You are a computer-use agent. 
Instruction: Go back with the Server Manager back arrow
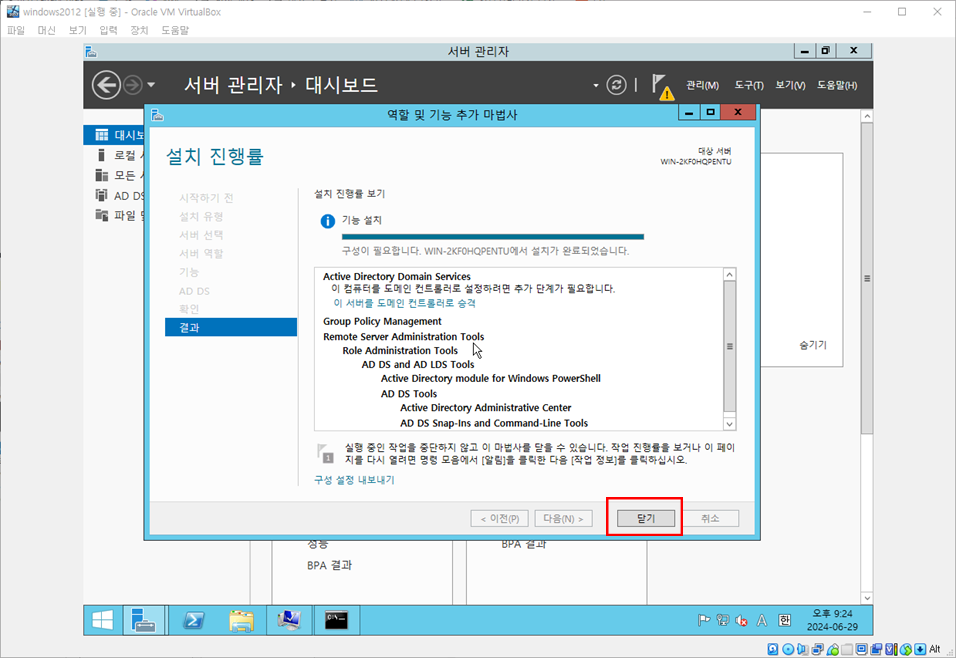[x=106, y=85]
